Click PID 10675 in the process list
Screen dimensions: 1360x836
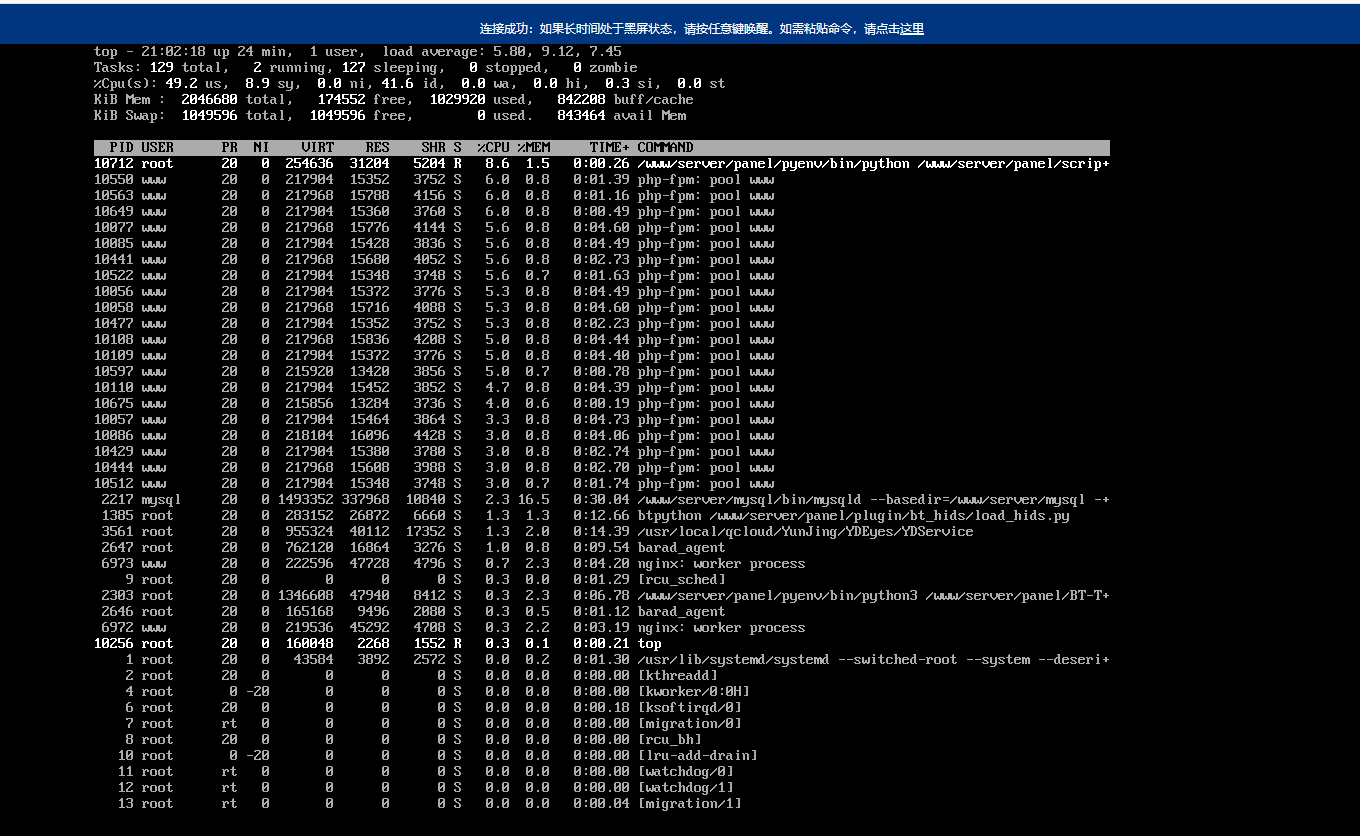coord(113,403)
